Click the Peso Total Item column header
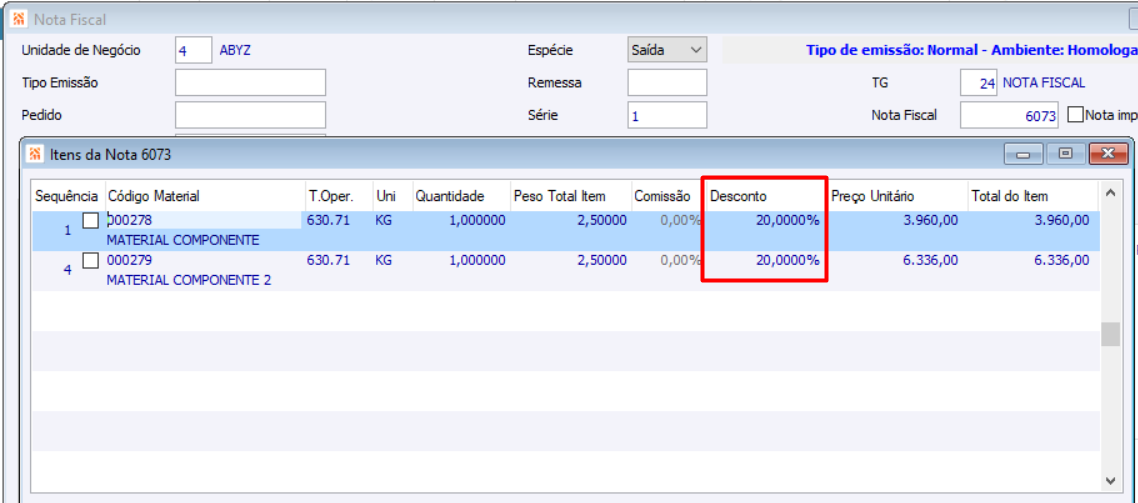1138x503 pixels. pyautogui.click(x=570, y=196)
